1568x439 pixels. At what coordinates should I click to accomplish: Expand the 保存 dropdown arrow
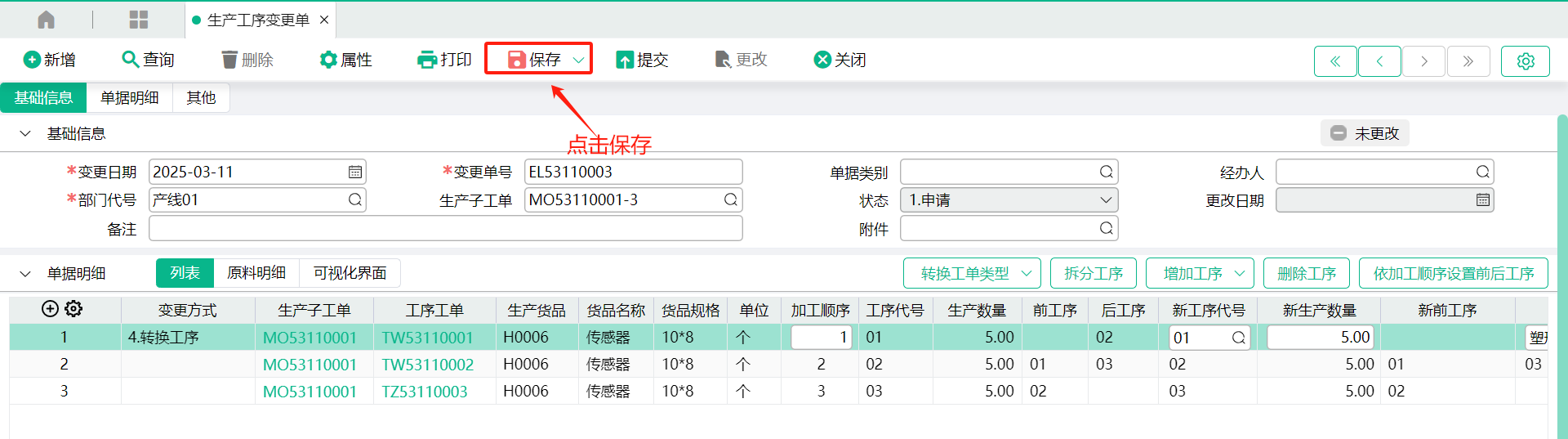click(x=578, y=60)
